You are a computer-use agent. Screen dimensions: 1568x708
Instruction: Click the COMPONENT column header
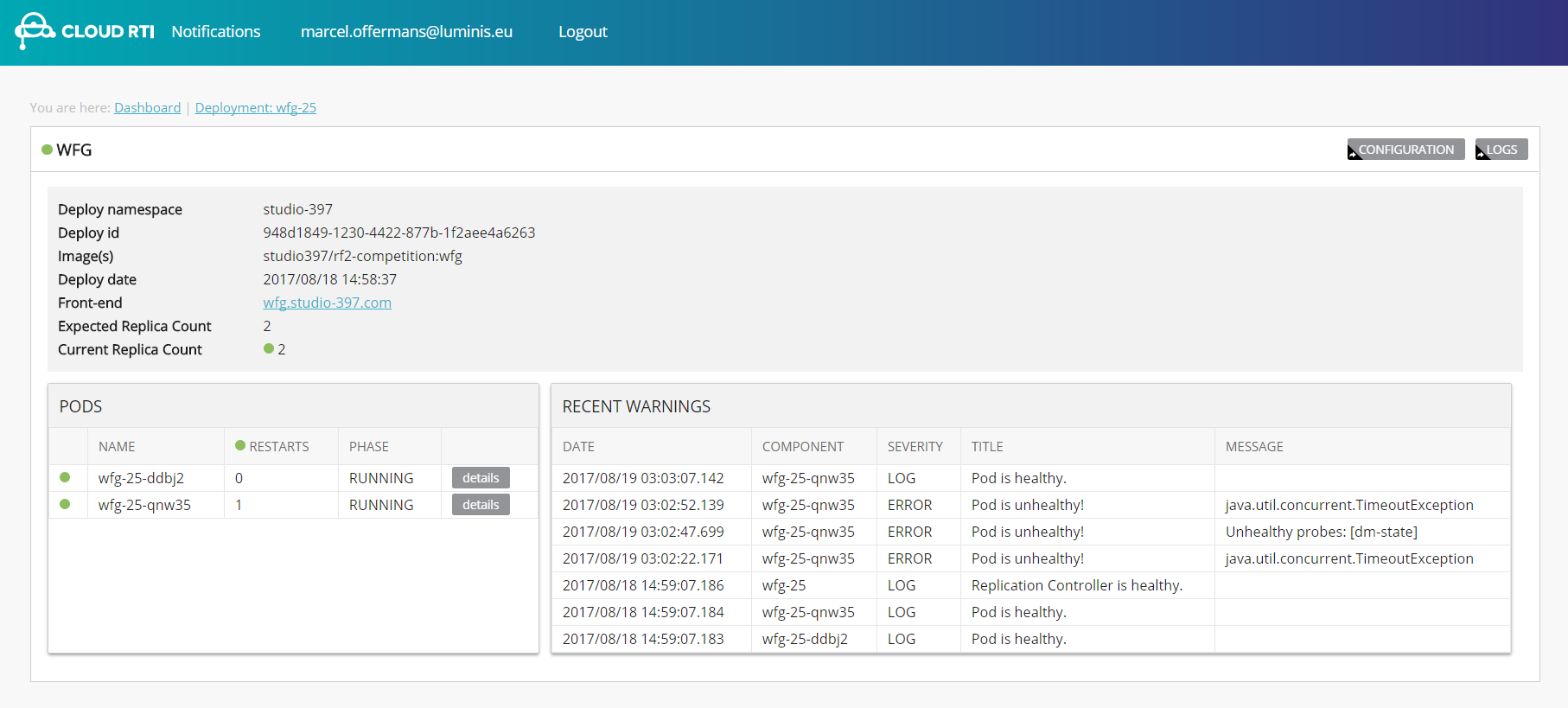(803, 447)
